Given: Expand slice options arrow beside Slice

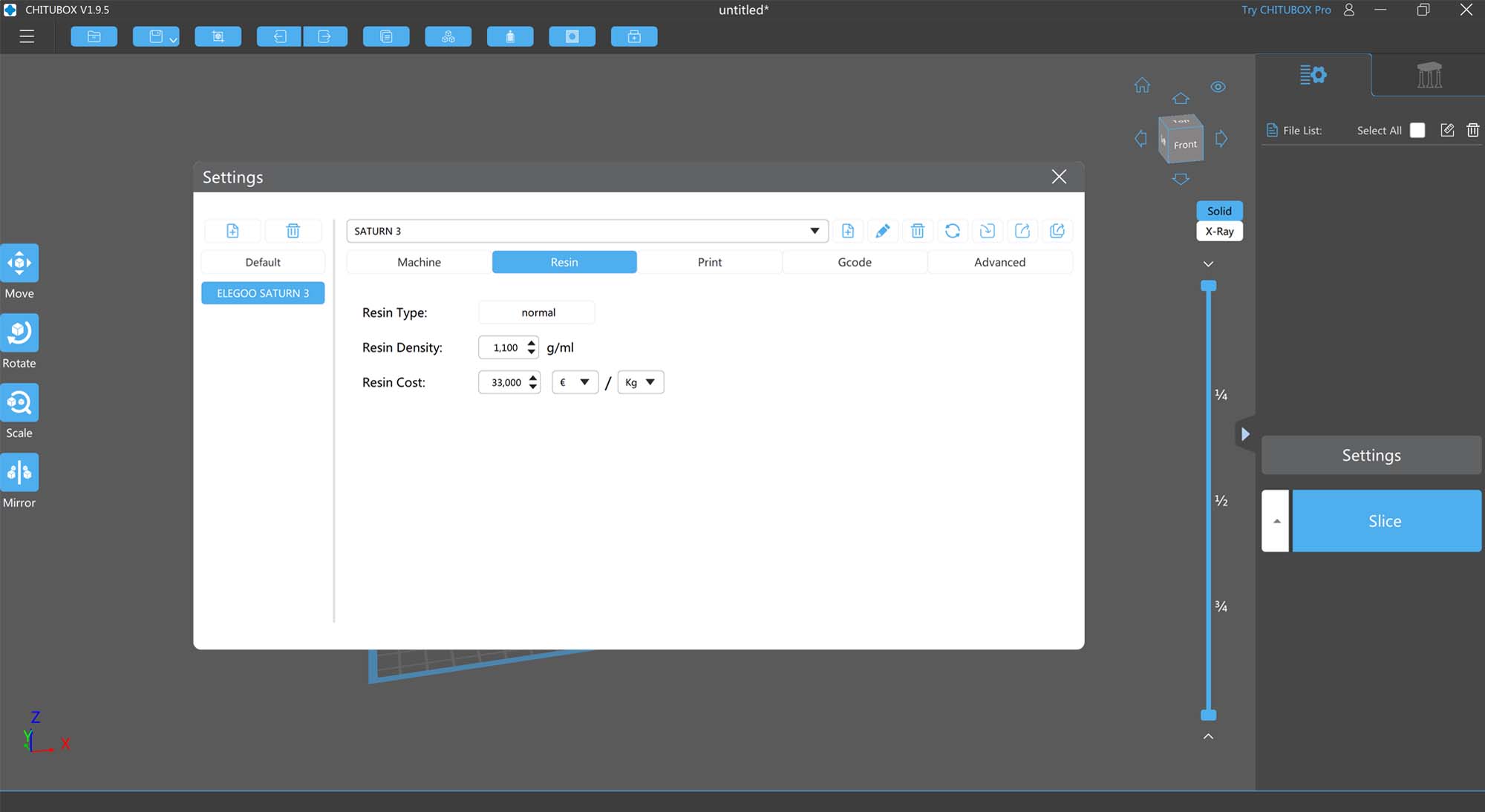Looking at the screenshot, I should point(1276,521).
